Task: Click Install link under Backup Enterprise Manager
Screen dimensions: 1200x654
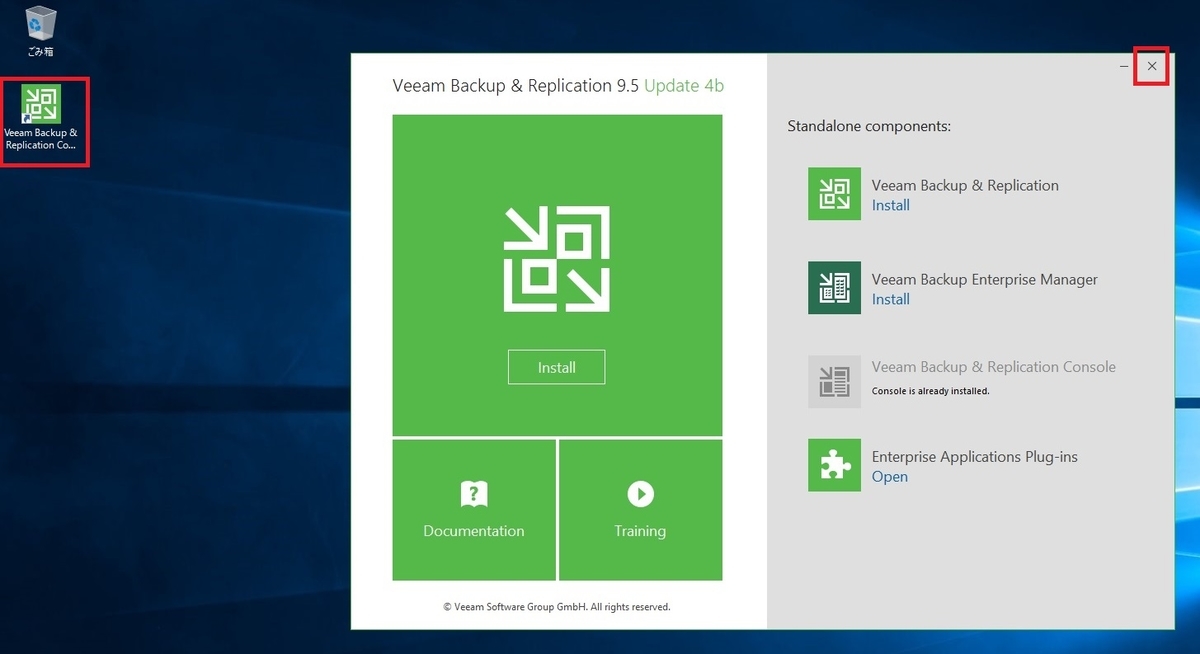Action: point(891,299)
